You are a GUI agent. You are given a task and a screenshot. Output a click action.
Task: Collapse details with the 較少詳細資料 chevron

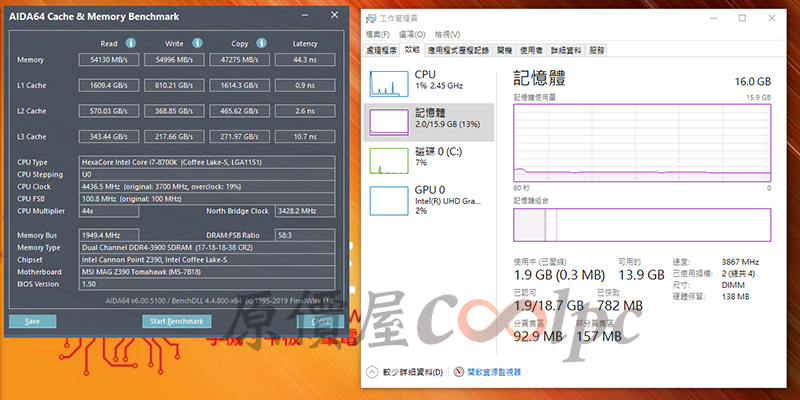372,372
